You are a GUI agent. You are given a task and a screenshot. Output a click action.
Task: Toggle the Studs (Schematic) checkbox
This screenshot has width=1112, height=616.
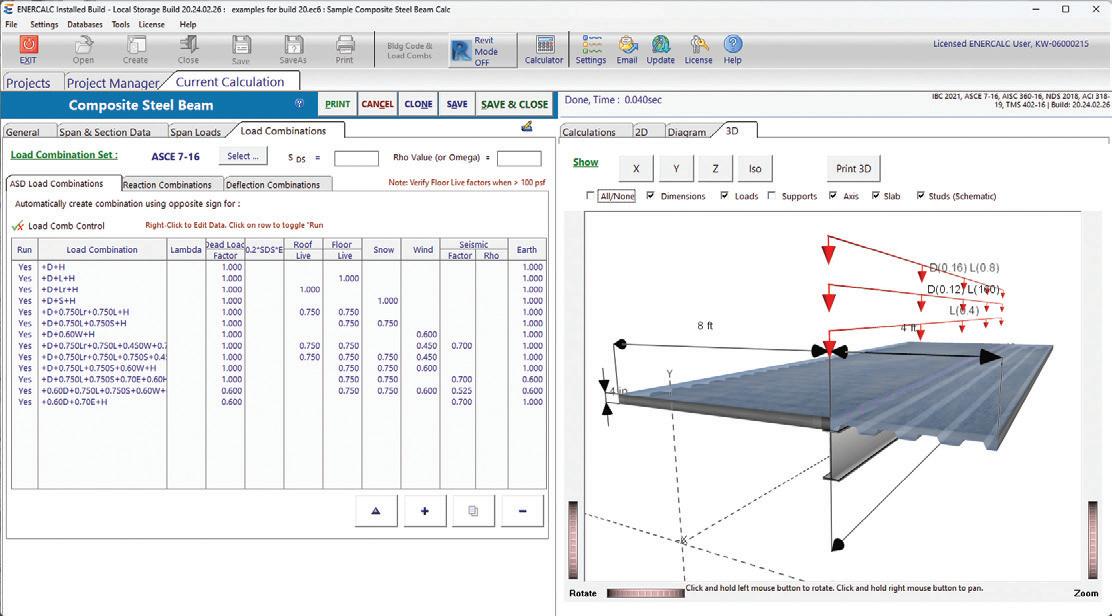pyautogui.click(x=921, y=196)
